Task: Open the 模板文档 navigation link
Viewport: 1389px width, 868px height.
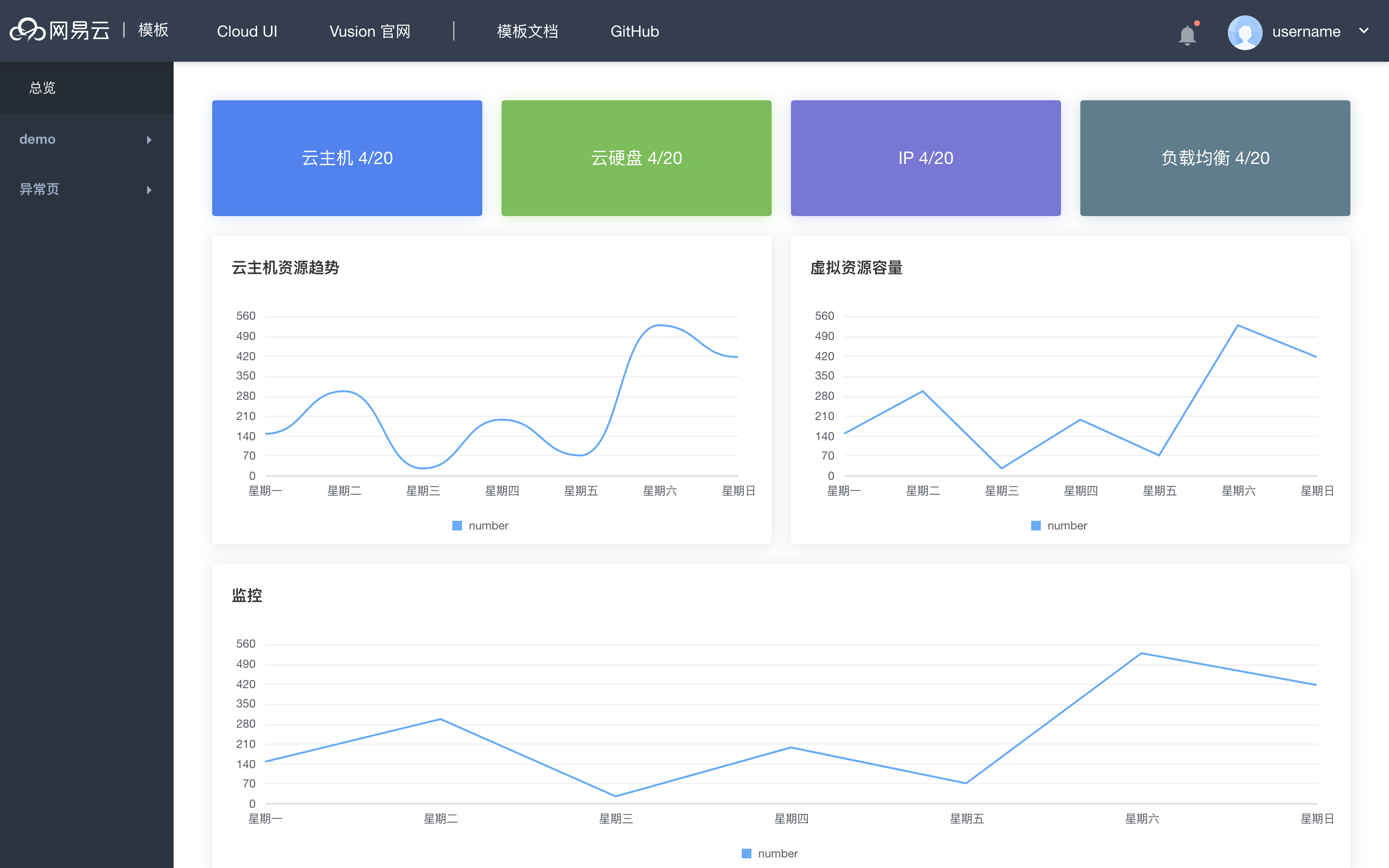Action: pyautogui.click(x=527, y=31)
